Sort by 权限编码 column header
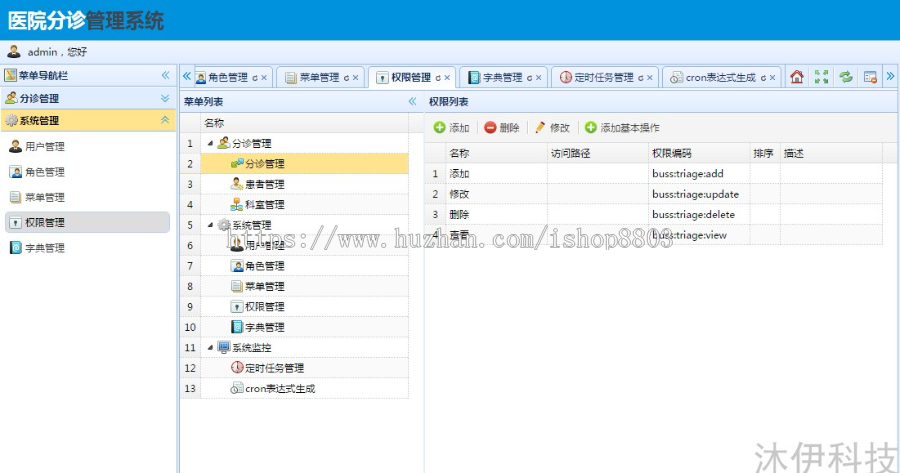Screen dimensions: 900x473 [699, 153]
